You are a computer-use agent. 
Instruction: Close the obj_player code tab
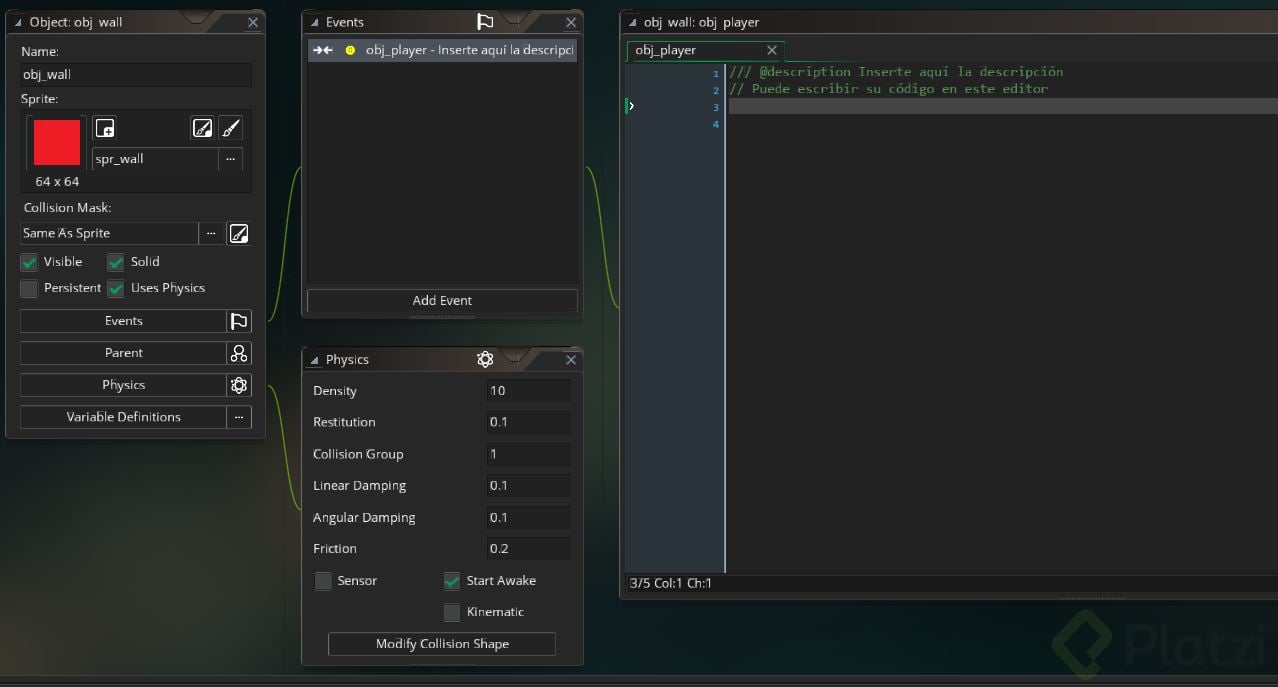tap(771, 50)
